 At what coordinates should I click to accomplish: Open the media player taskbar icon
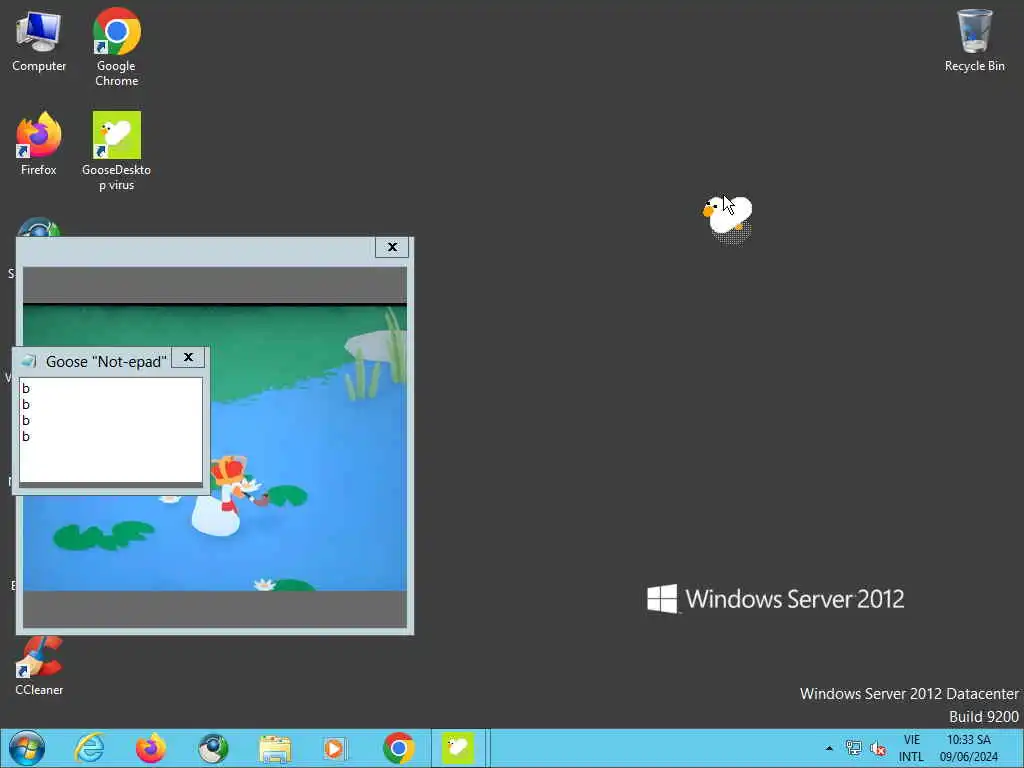pyautogui.click(x=335, y=748)
